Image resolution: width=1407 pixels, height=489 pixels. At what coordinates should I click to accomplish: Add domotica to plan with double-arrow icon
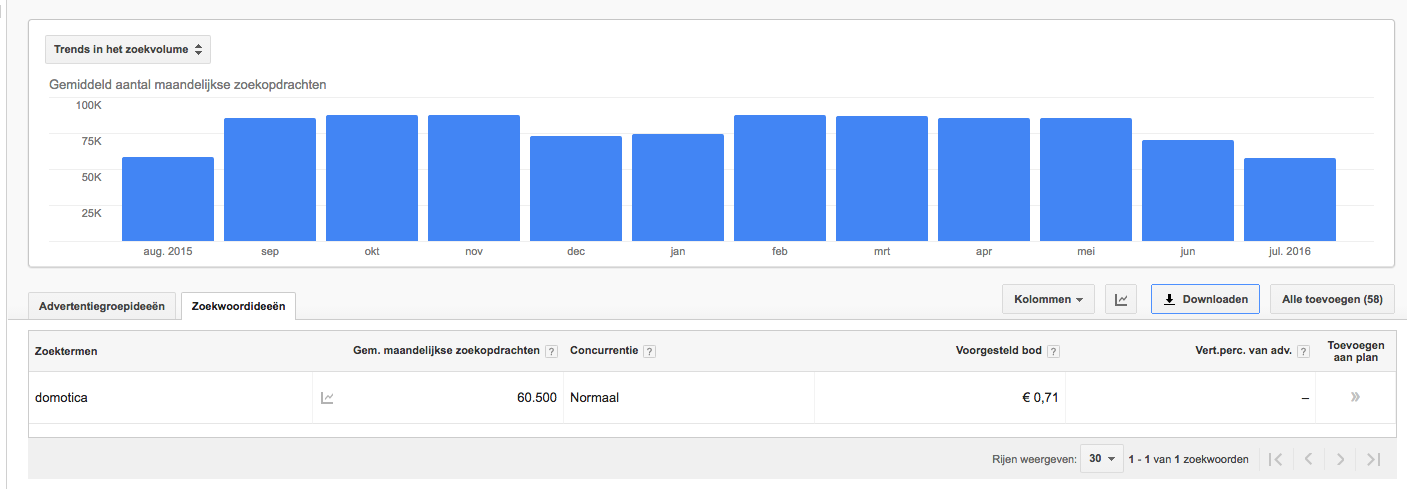click(1355, 397)
